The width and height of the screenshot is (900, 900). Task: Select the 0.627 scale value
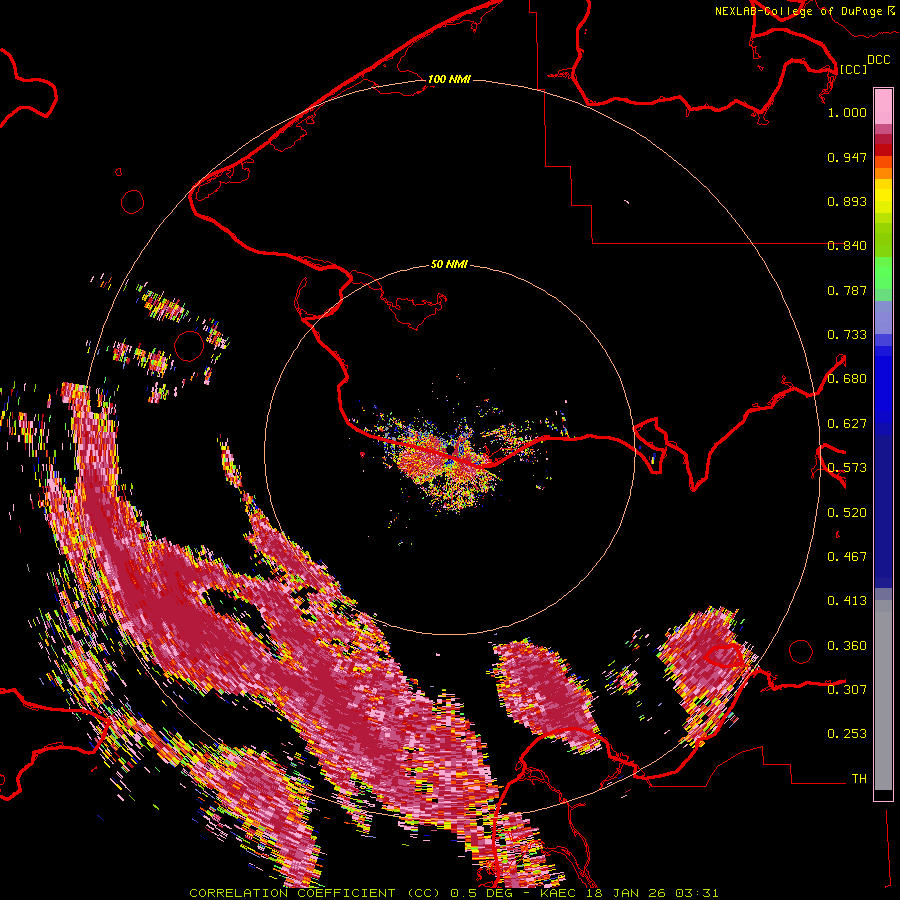click(847, 424)
